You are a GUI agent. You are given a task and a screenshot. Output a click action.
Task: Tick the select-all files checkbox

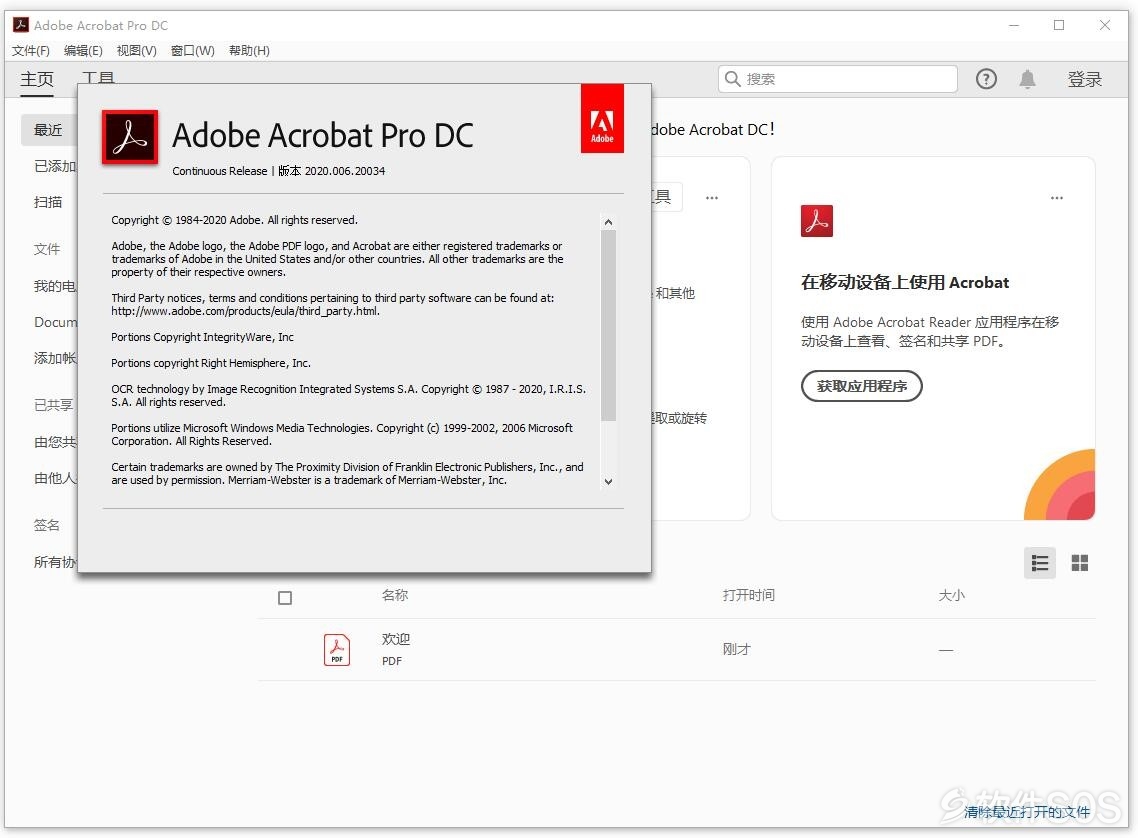(x=285, y=598)
